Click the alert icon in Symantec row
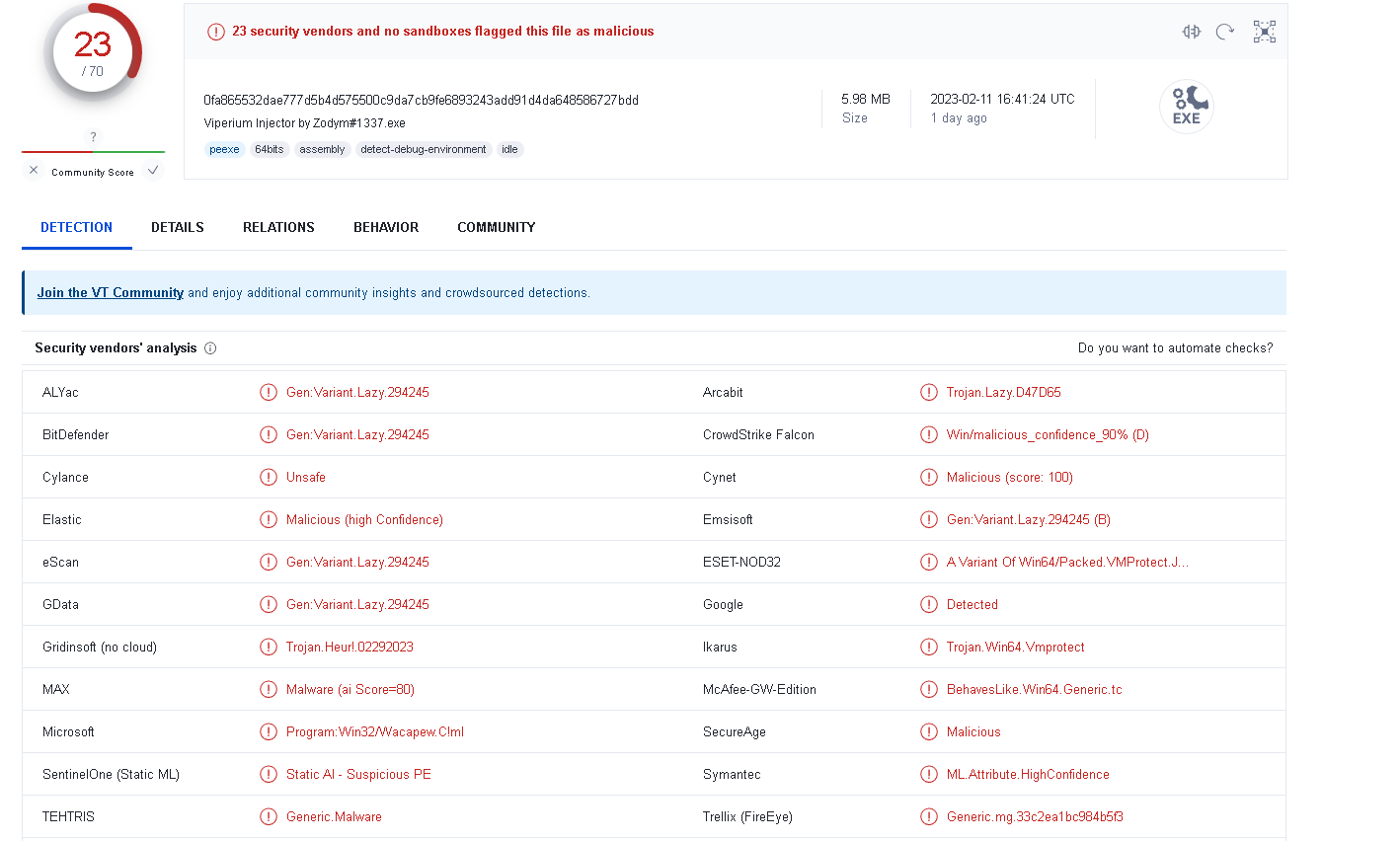1400x841 pixels. coord(929,774)
